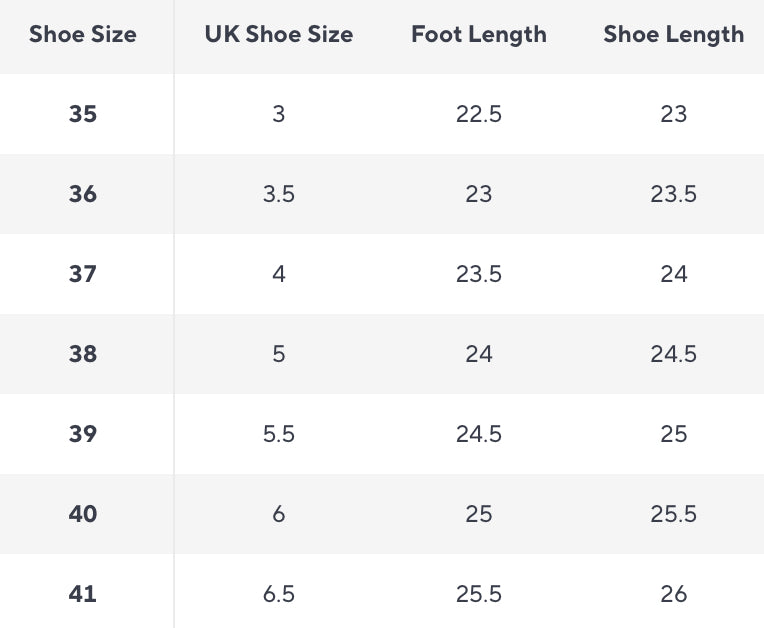This screenshot has height=628, width=764.
Task: Select shoe size 35 cell
Action: tap(83, 114)
